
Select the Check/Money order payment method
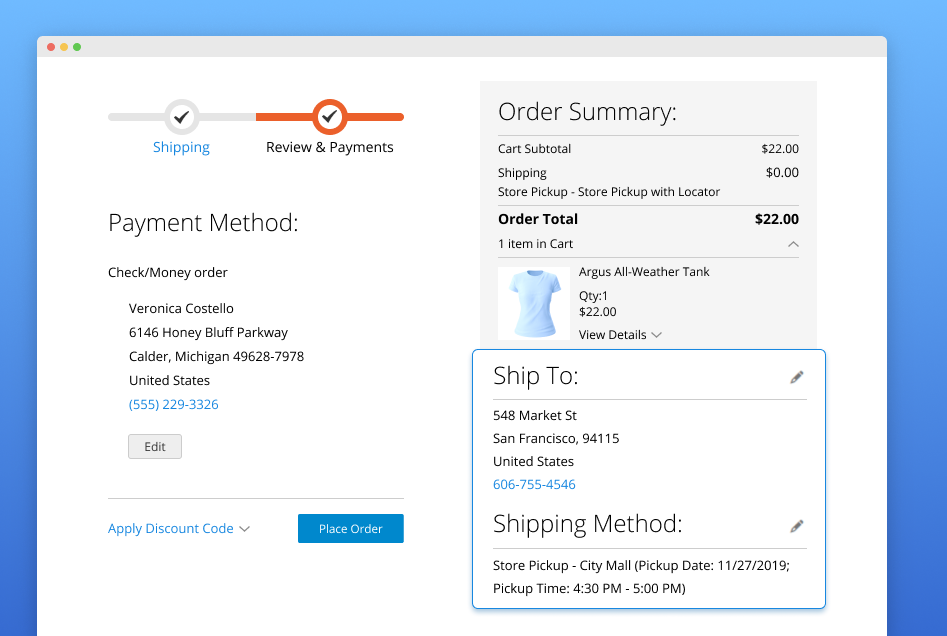(x=168, y=272)
